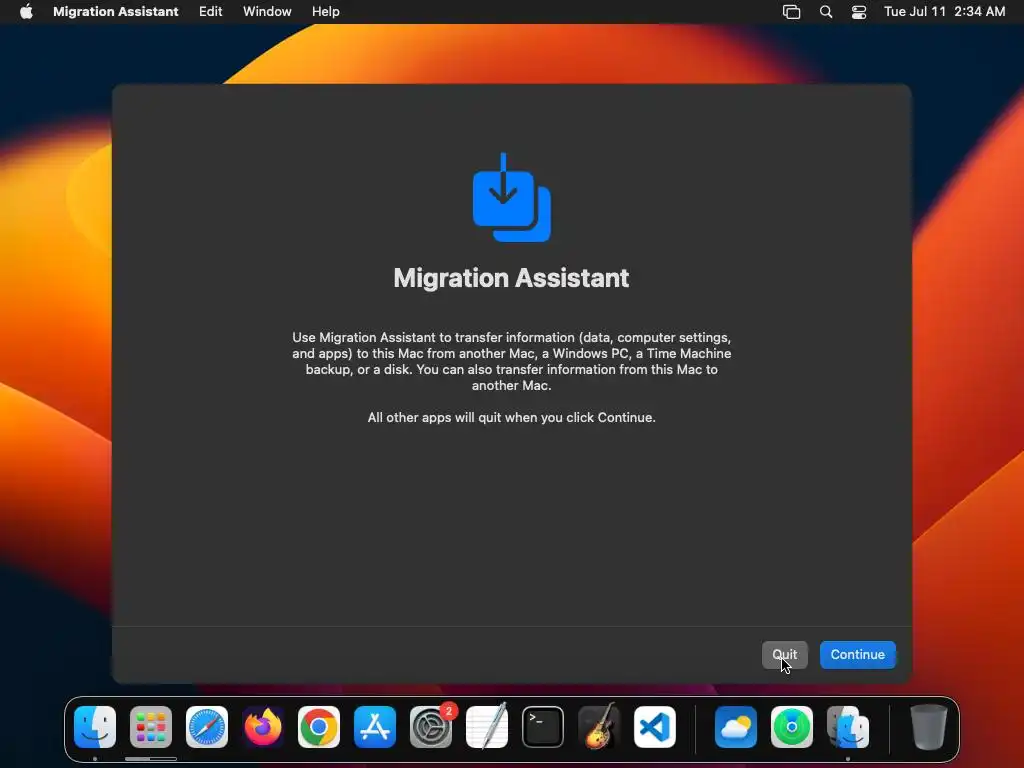1024x768 pixels.
Task: Launch Google Chrome from the Dock
Action: point(319,727)
